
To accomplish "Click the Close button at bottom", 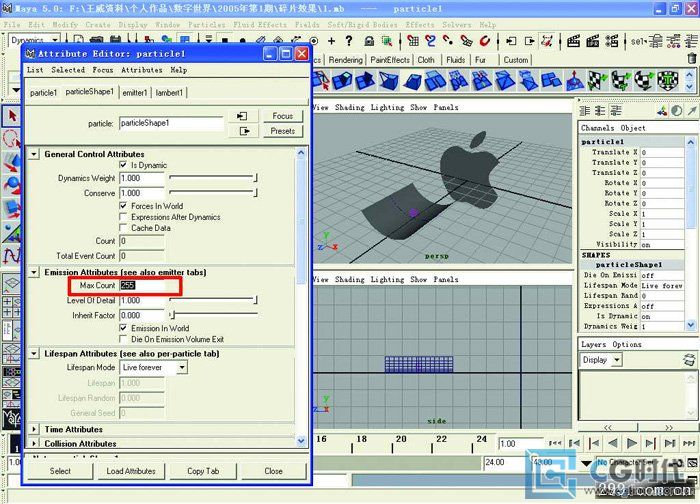I will click(273, 471).
